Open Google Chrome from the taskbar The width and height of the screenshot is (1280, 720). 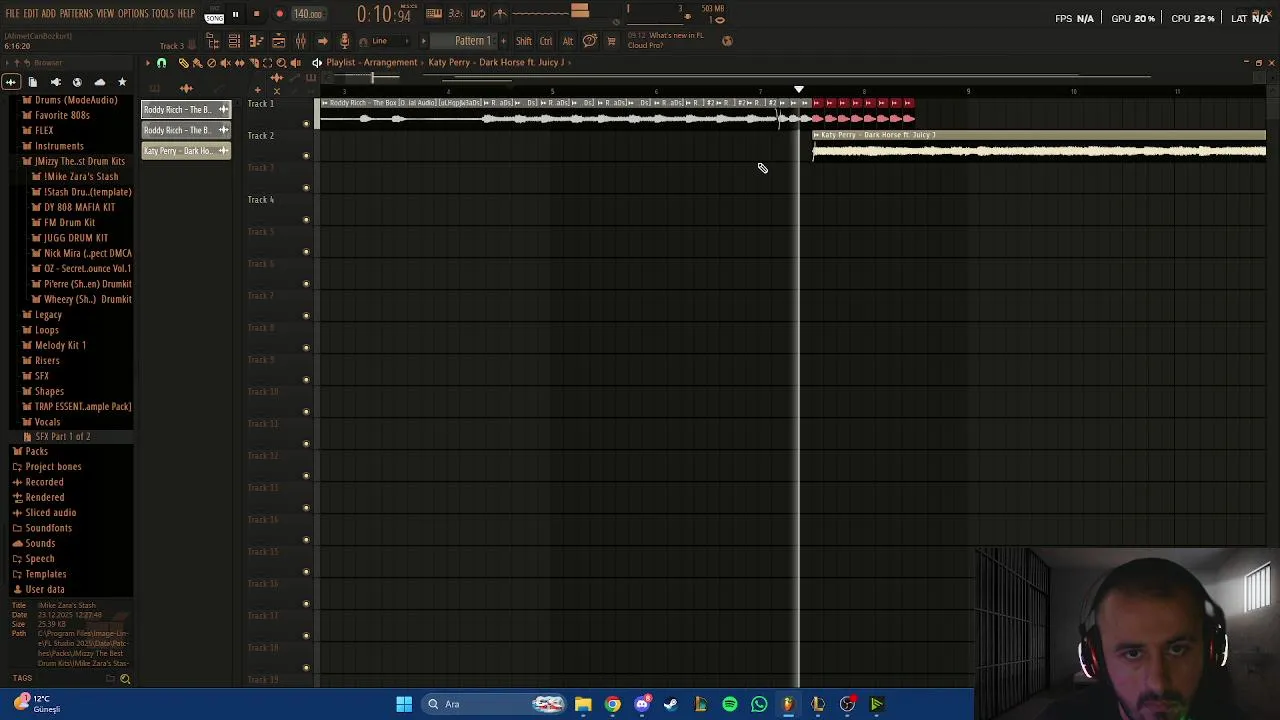(x=613, y=704)
